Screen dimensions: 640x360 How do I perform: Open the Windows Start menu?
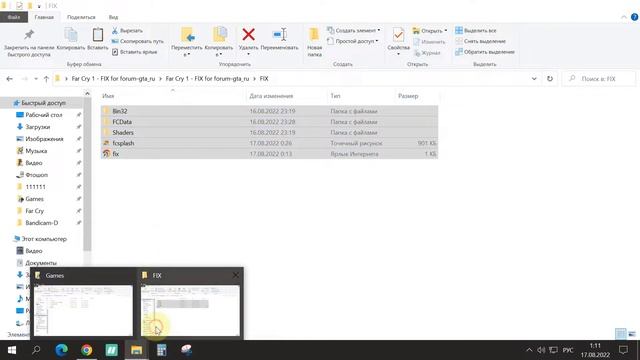[x=11, y=350]
